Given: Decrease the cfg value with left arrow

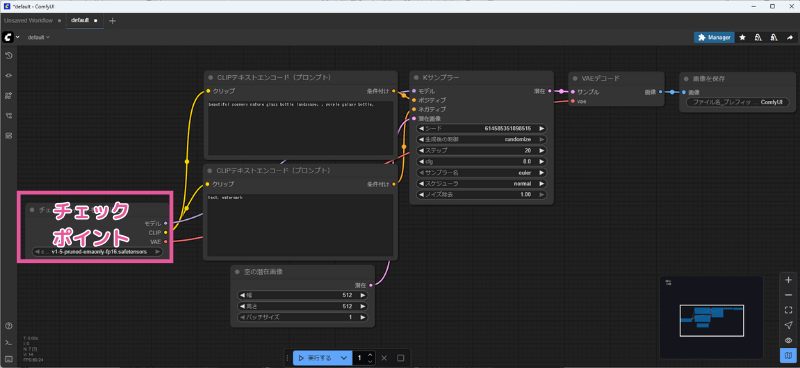Looking at the screenshot, I should tap(421, 161).
